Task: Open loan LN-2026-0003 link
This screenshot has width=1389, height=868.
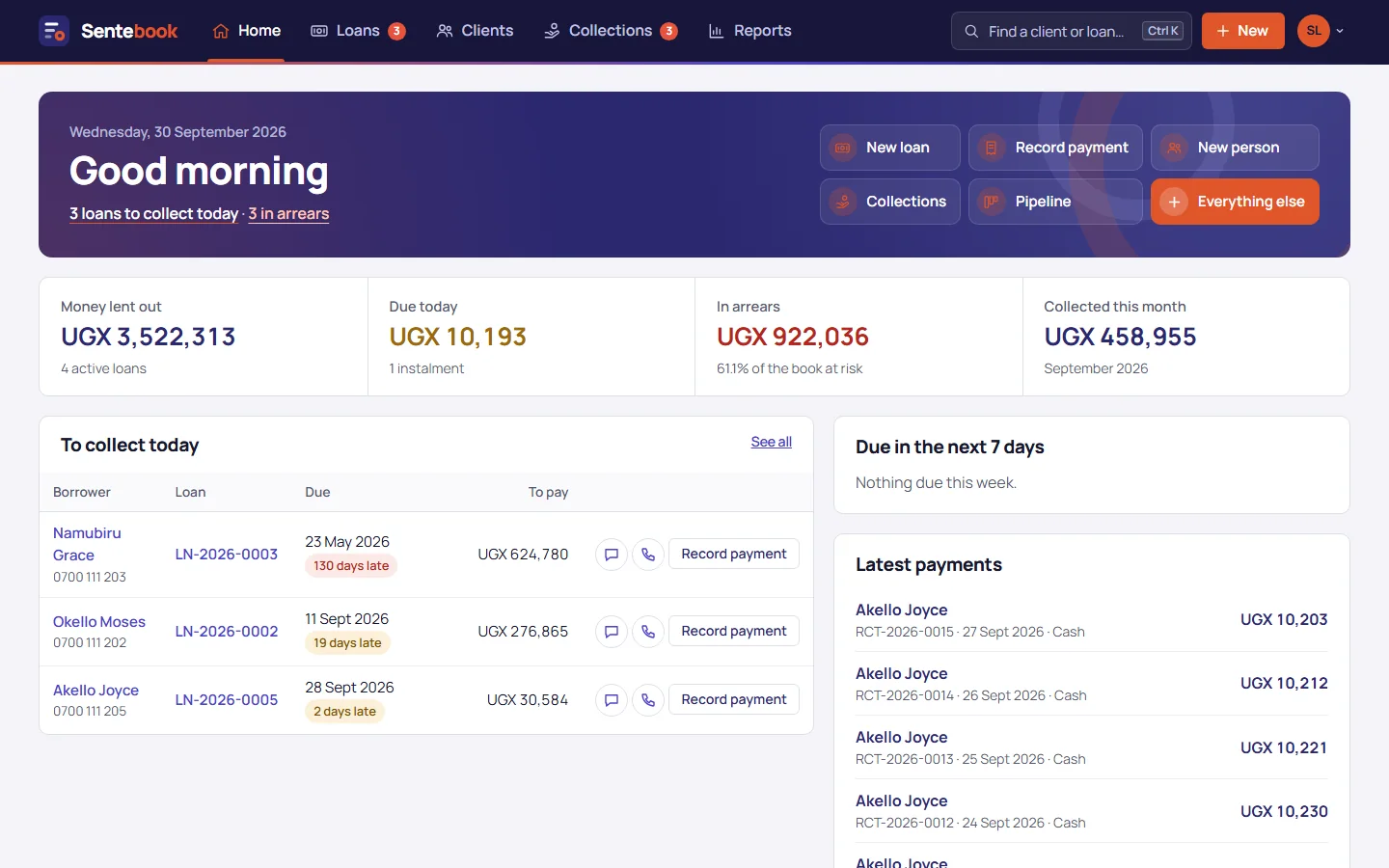Action: point(227,555)
